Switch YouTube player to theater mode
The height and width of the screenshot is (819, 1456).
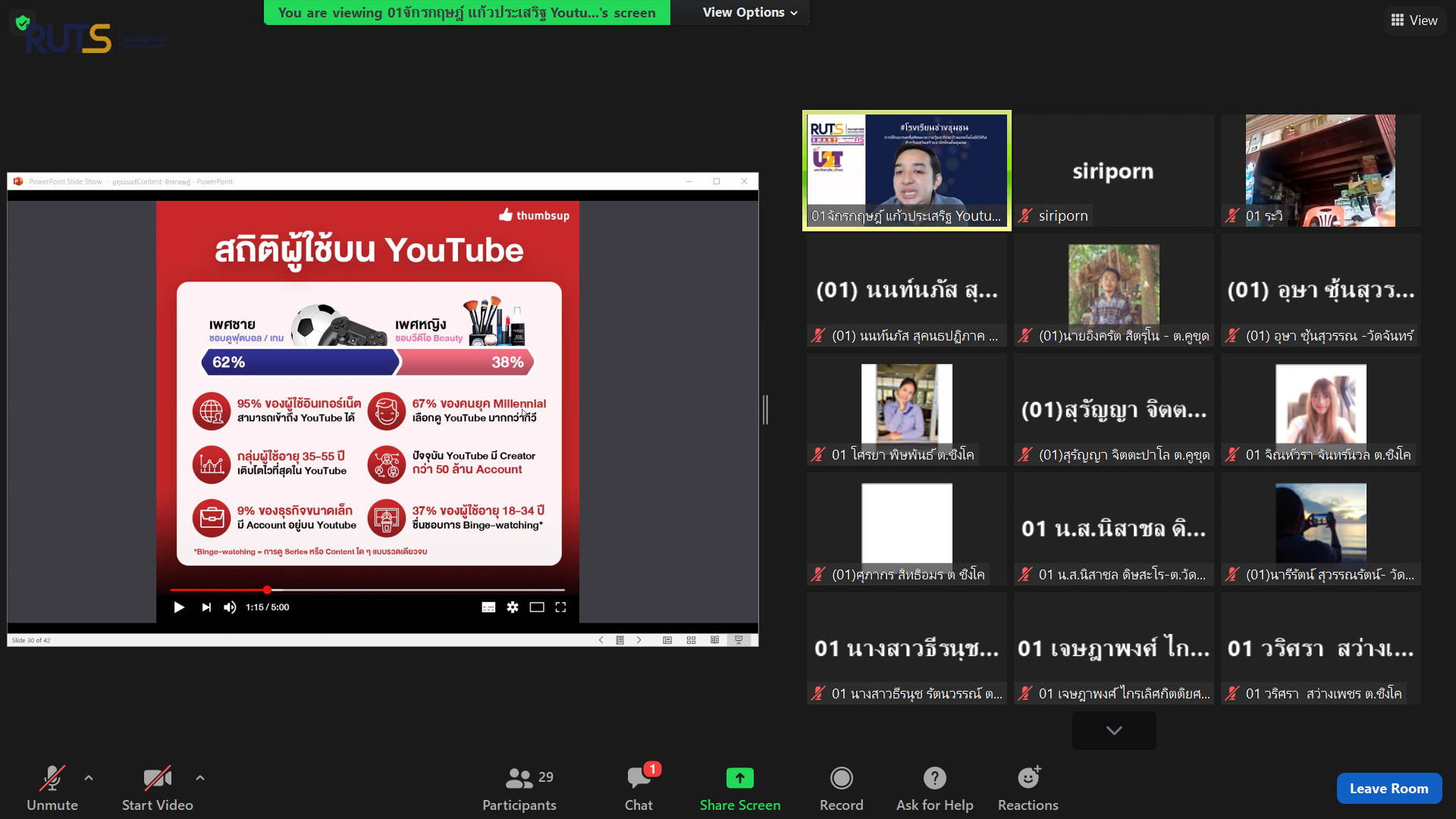(537, 607)
